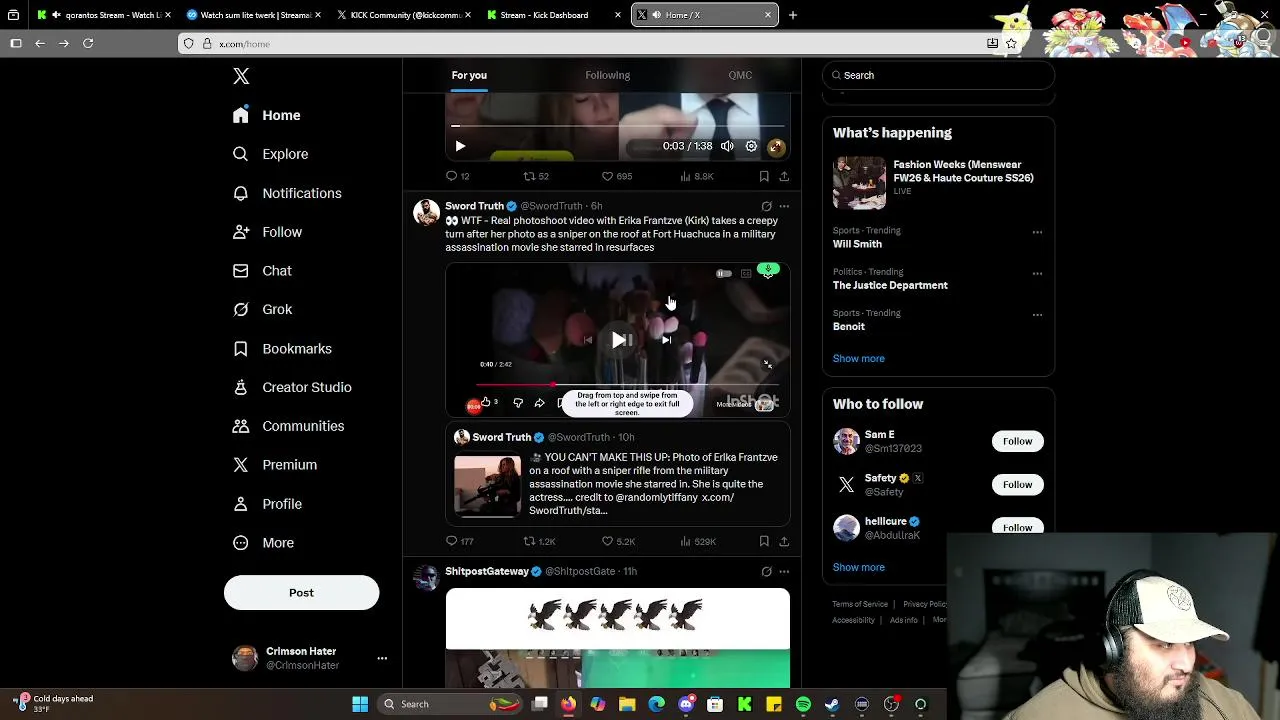The width and height of the screenshot is (1280, 720).
Task: Share the Sword Truth post with 5.2K likes
Action: (x=784, y=541)
